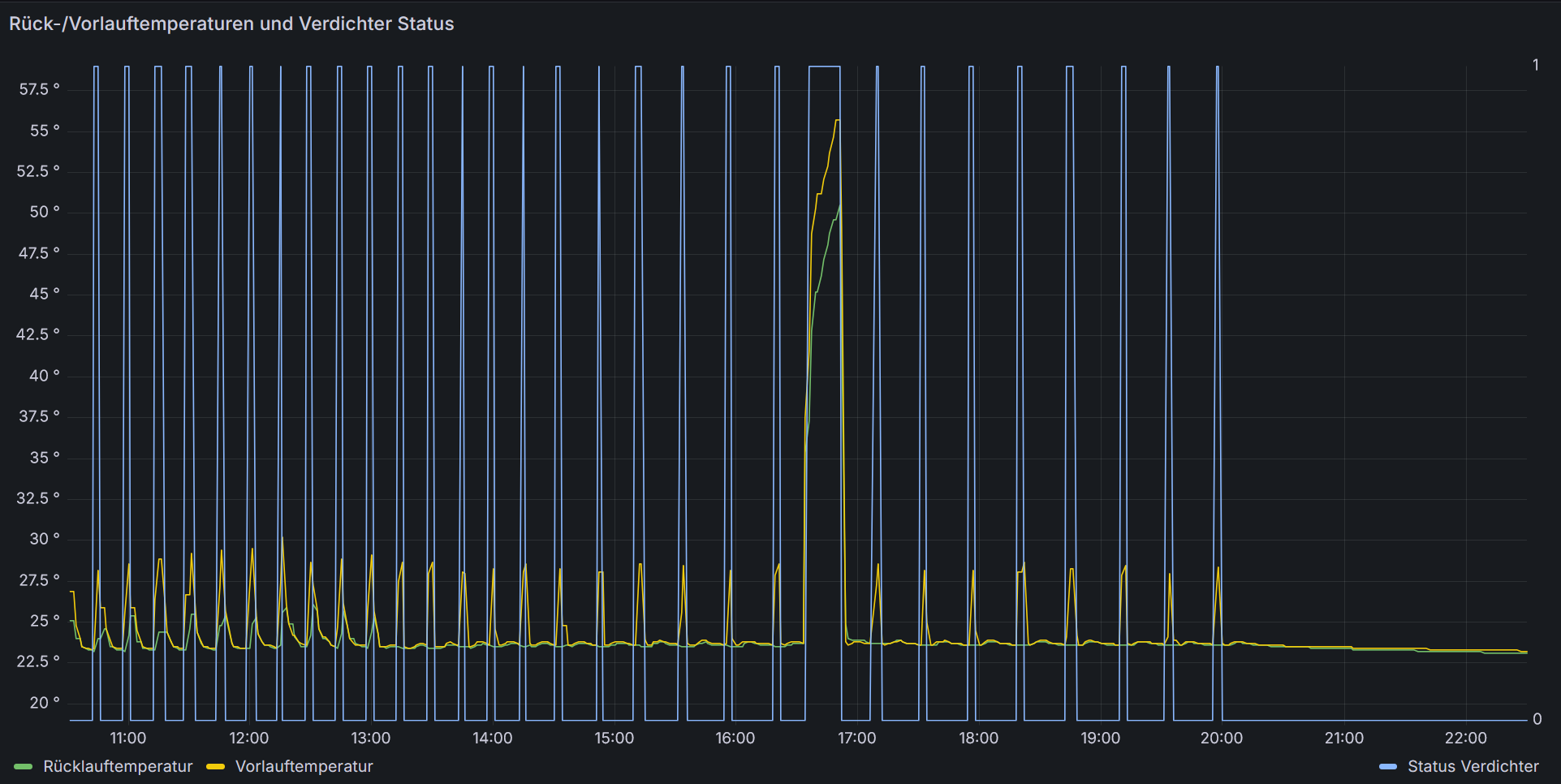Screen dimensions: 1561x784
Task: Click the wide Verdichter pulse top before 17:00
Action: (825, 67)
